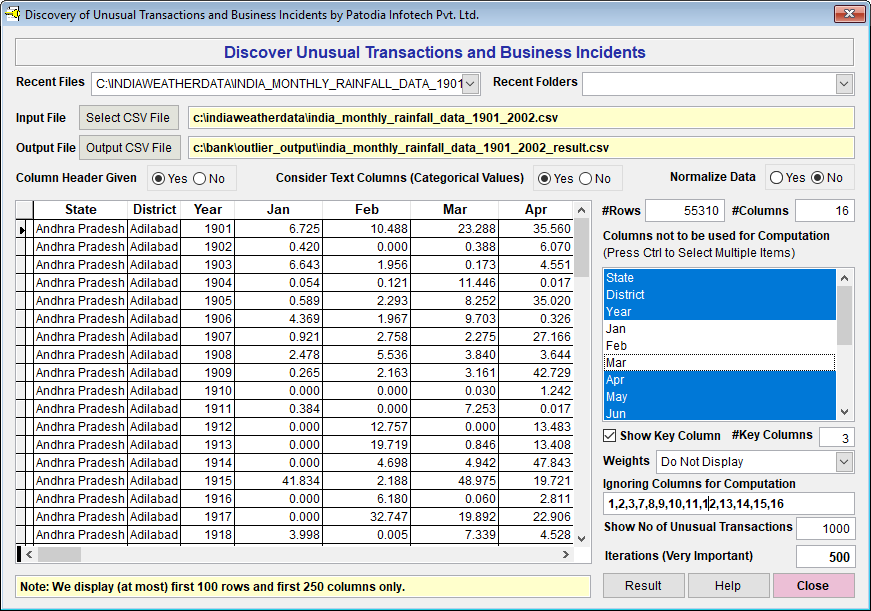Select Yes for Normalize Data
871x611 pixels.
(776, 178)
